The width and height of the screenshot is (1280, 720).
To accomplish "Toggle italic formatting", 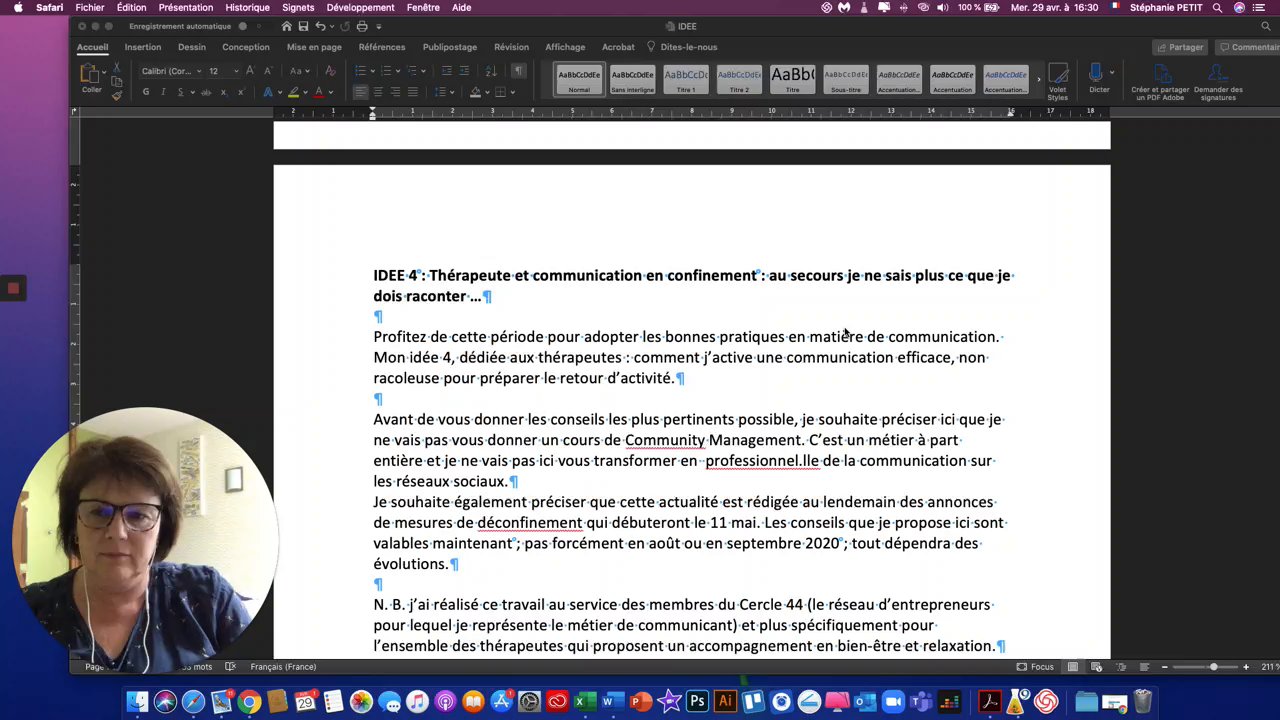I will pos(163,92).
